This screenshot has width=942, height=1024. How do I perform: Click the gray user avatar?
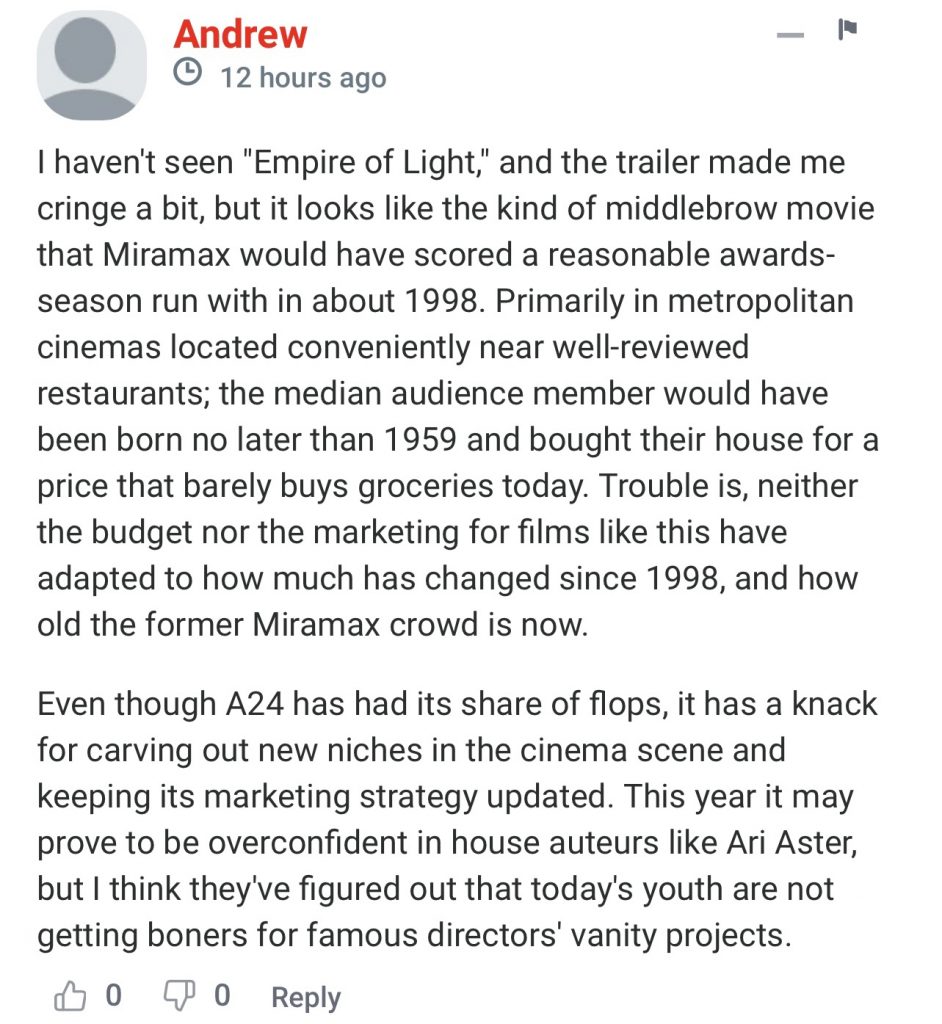click(90, 66)
